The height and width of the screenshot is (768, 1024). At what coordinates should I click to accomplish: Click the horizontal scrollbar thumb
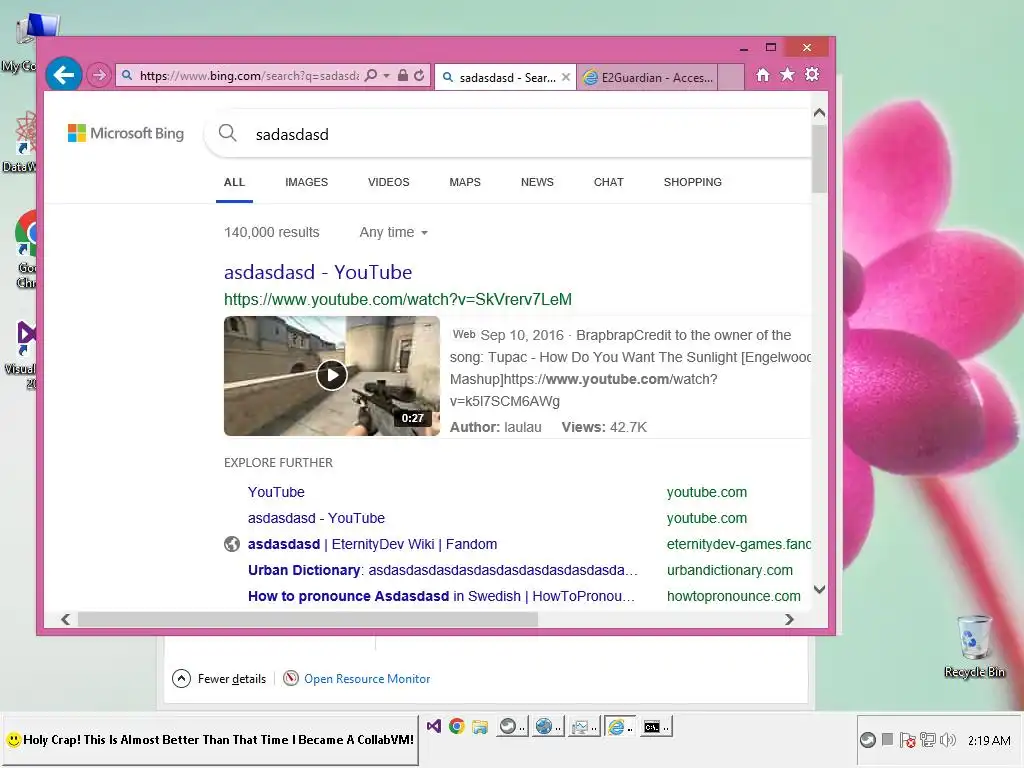point(308,619)
